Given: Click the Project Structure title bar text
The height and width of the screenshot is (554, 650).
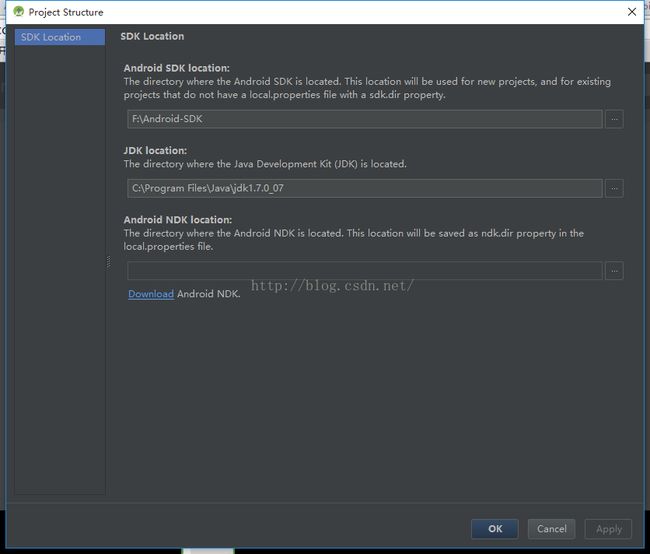Looking at the screenshot, I should [66, 12].
